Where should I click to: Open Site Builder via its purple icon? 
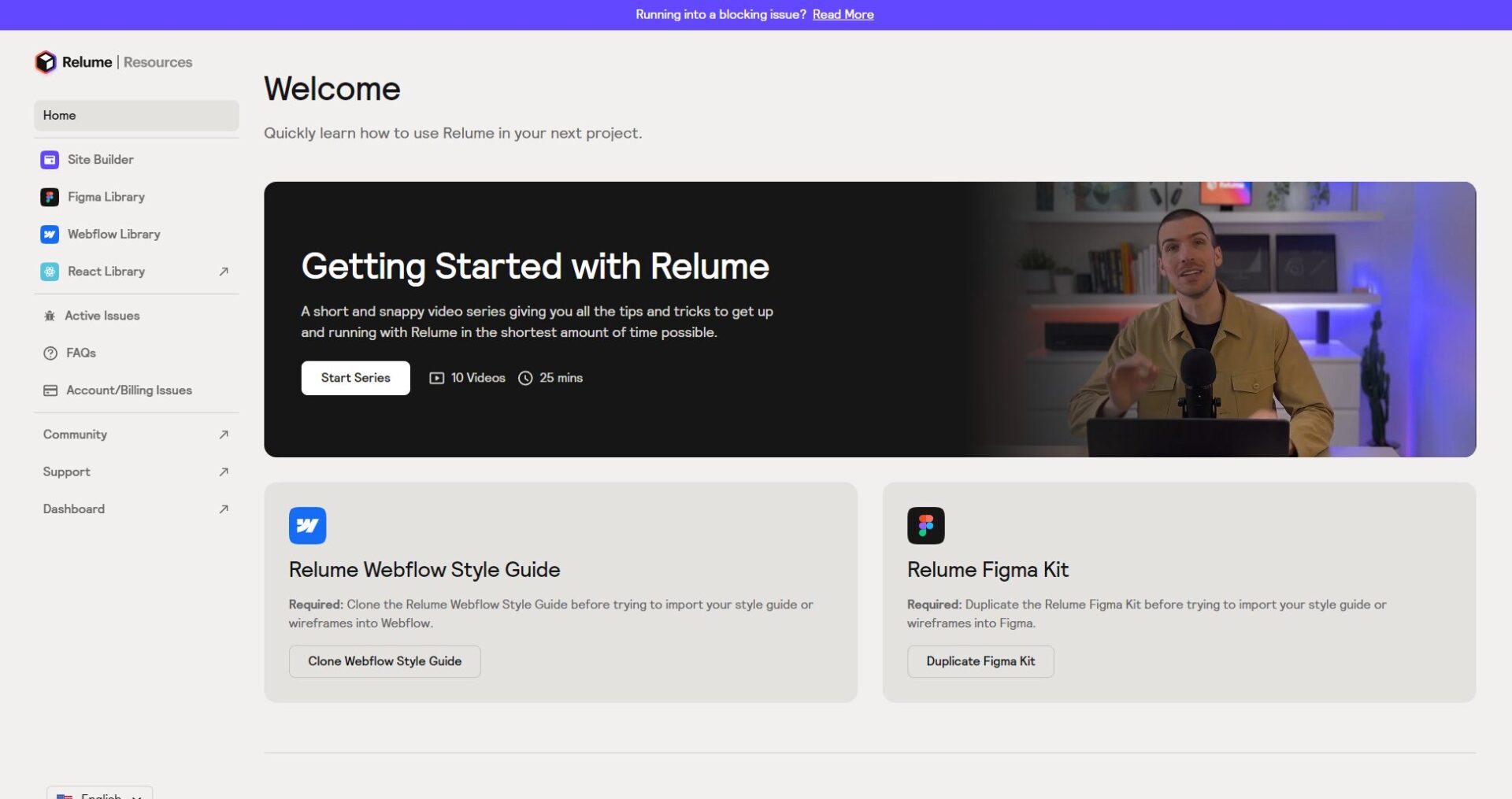[x=50, y=160]
